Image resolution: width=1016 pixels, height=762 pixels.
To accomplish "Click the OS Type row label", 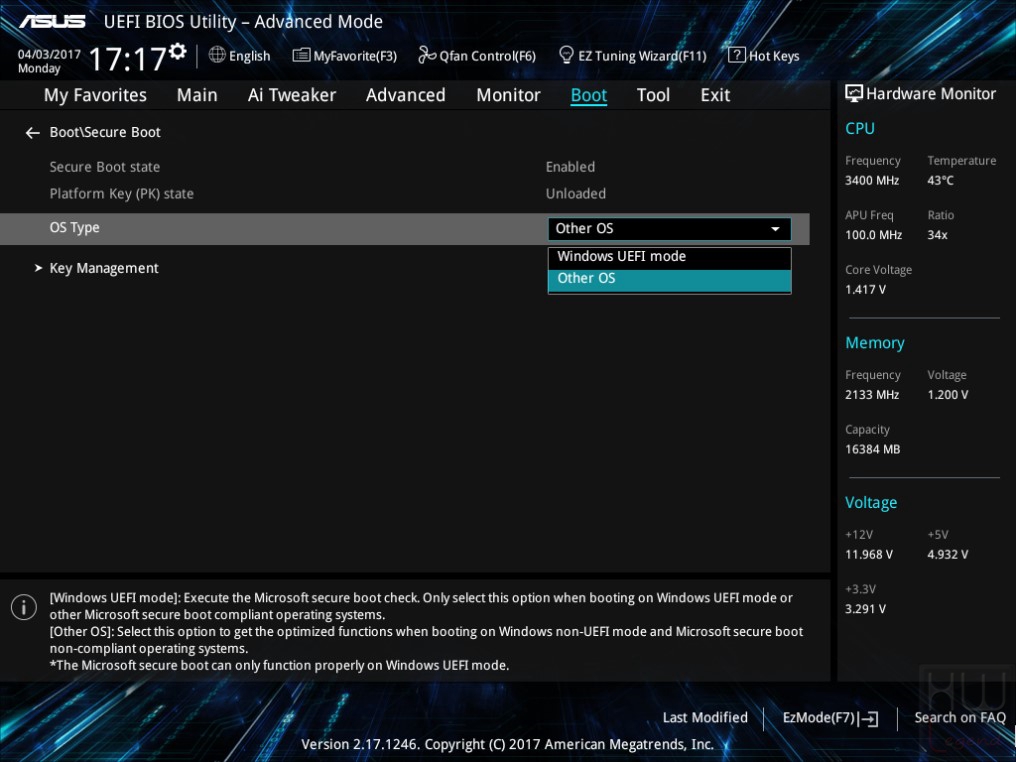I will point(75,228).
